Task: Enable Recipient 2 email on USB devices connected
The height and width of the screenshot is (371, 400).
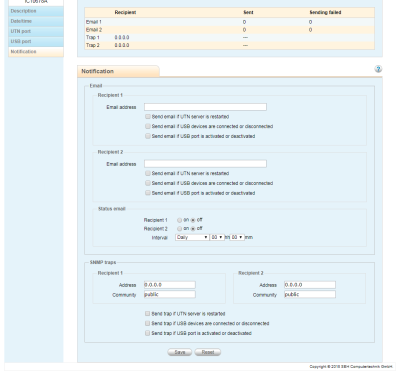Action: pos(148,183)
